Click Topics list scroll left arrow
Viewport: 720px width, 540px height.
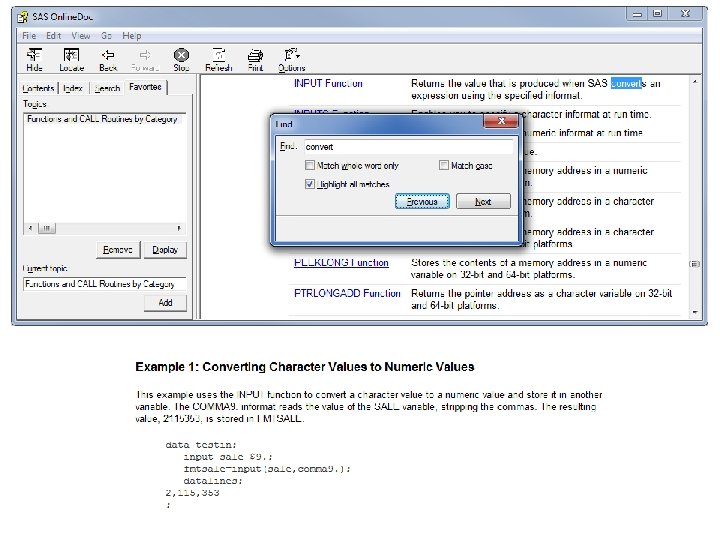[30, 228]
